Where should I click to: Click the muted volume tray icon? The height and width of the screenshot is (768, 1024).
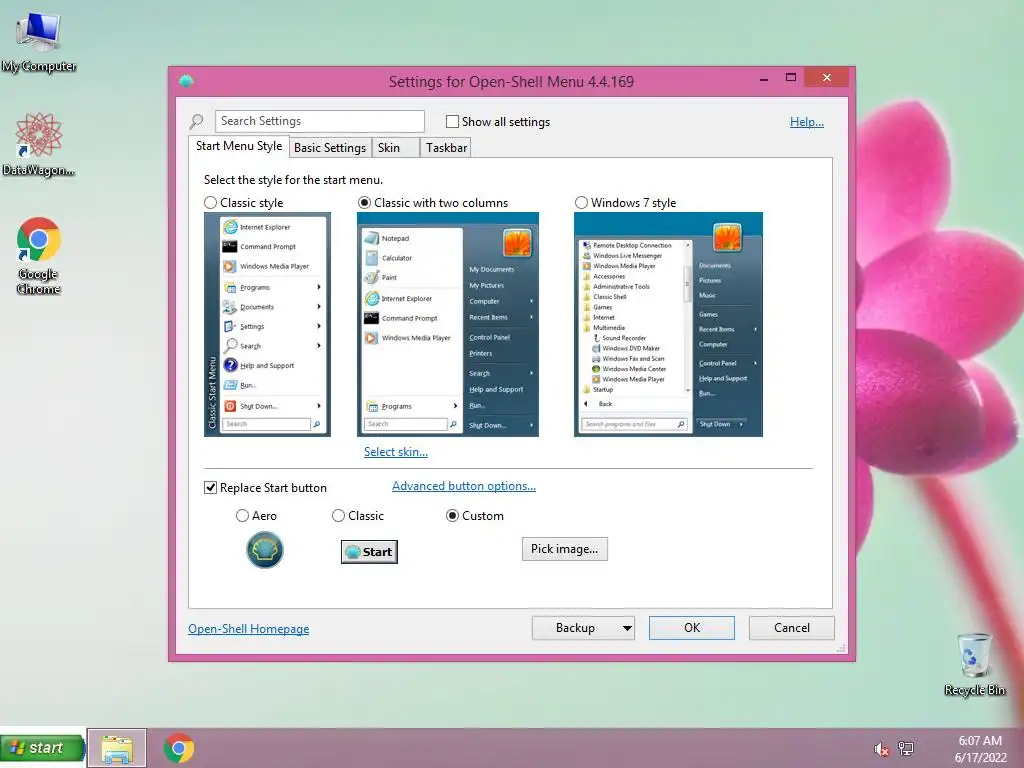pyautogui.click(x=881, y=749)
